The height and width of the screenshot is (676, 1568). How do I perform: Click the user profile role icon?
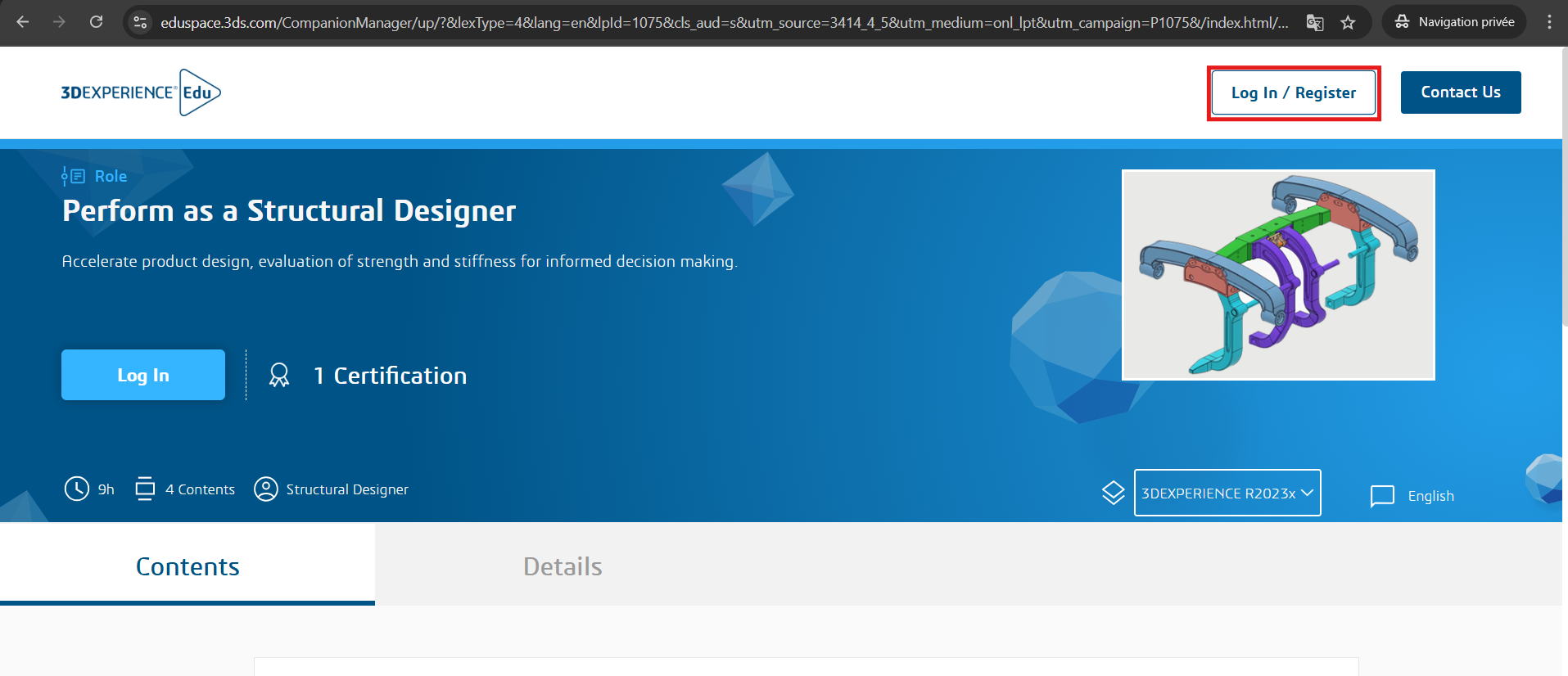(266, 489)
